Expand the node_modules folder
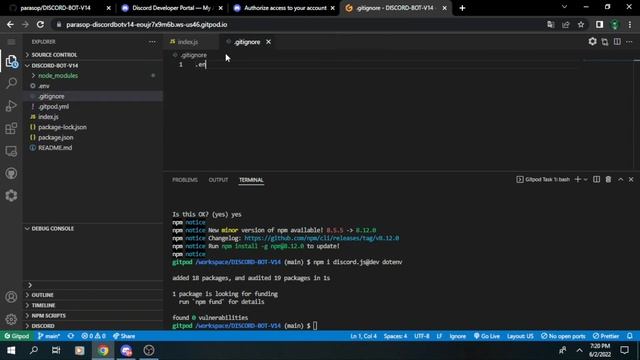 [x=58, y=76]
